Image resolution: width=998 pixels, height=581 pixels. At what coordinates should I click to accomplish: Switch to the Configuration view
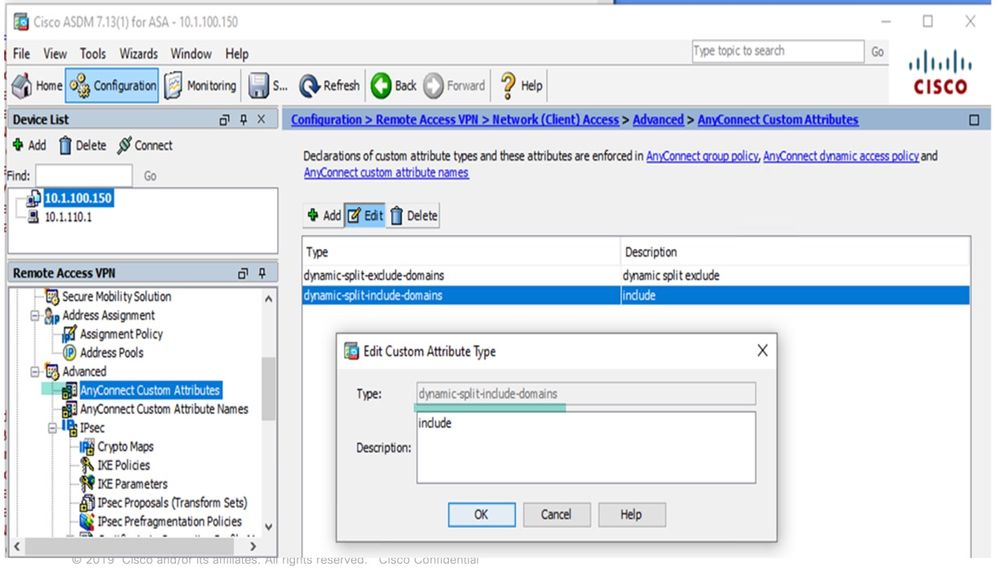(x=112, y=85)
